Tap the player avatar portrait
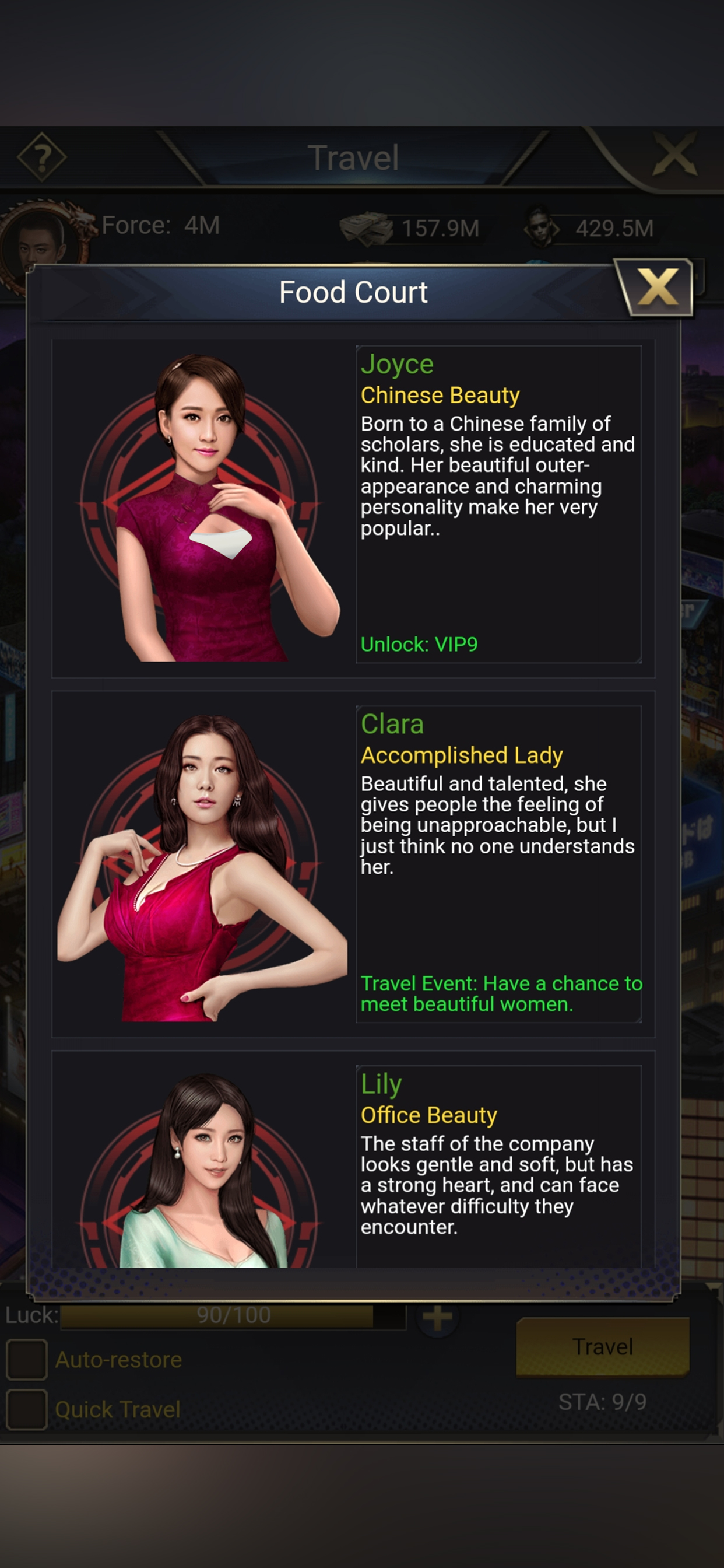This screenshot has width=724, height=1568. pos(38,243)
